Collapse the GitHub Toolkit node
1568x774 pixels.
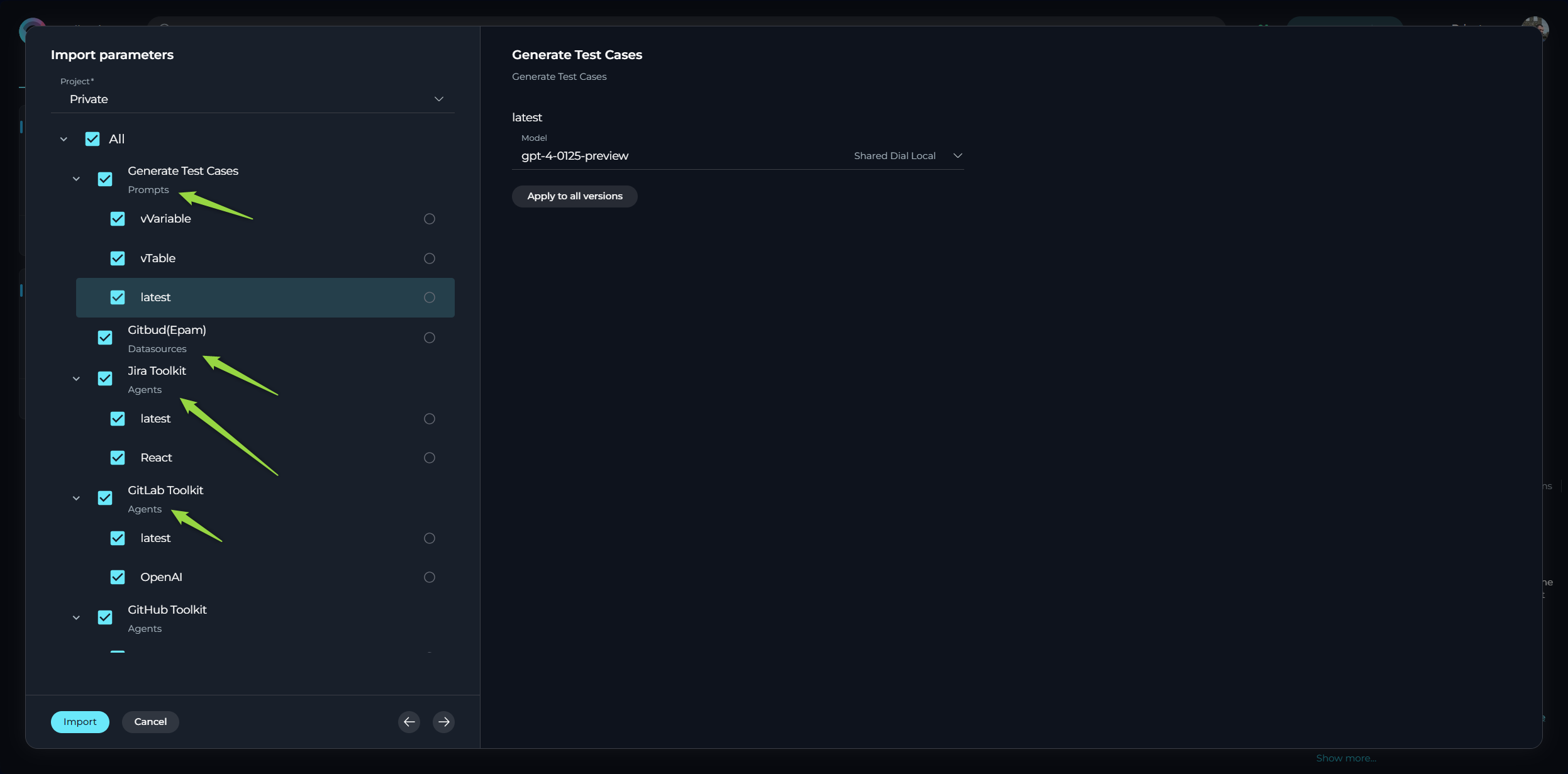point(76,618)
